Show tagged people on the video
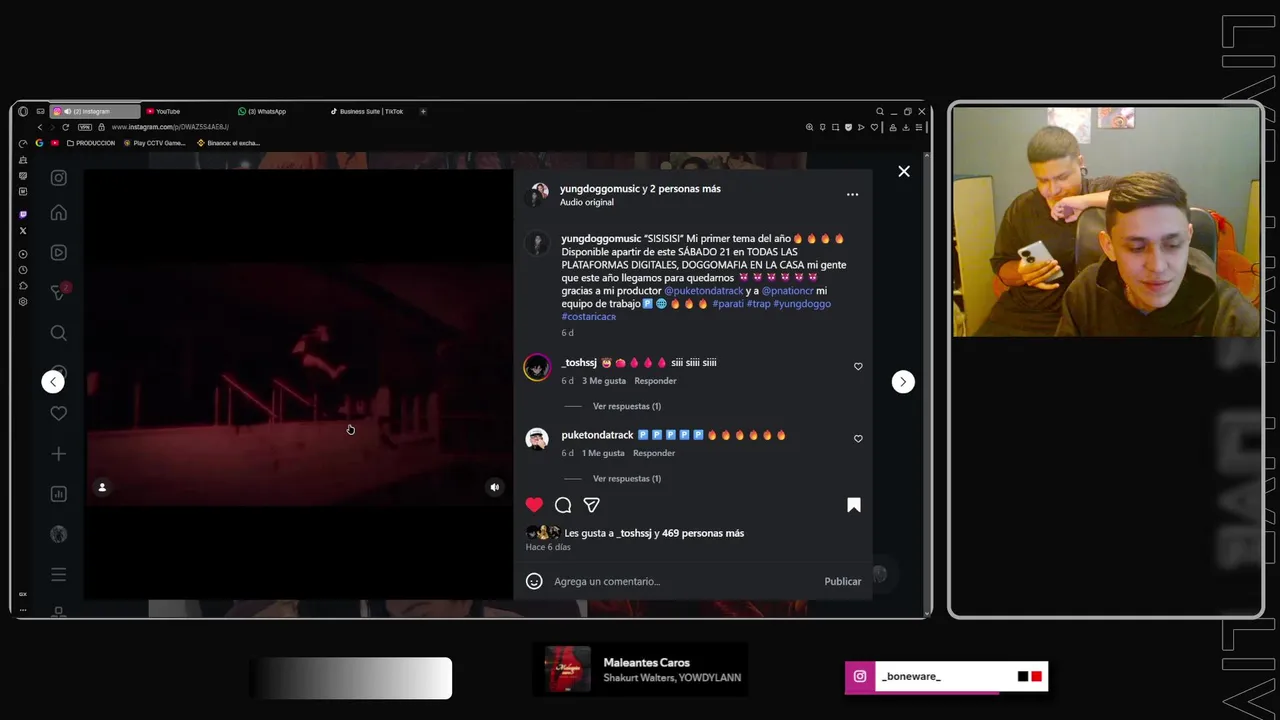This screenshot has height=720, width=1280. (102, 487)
